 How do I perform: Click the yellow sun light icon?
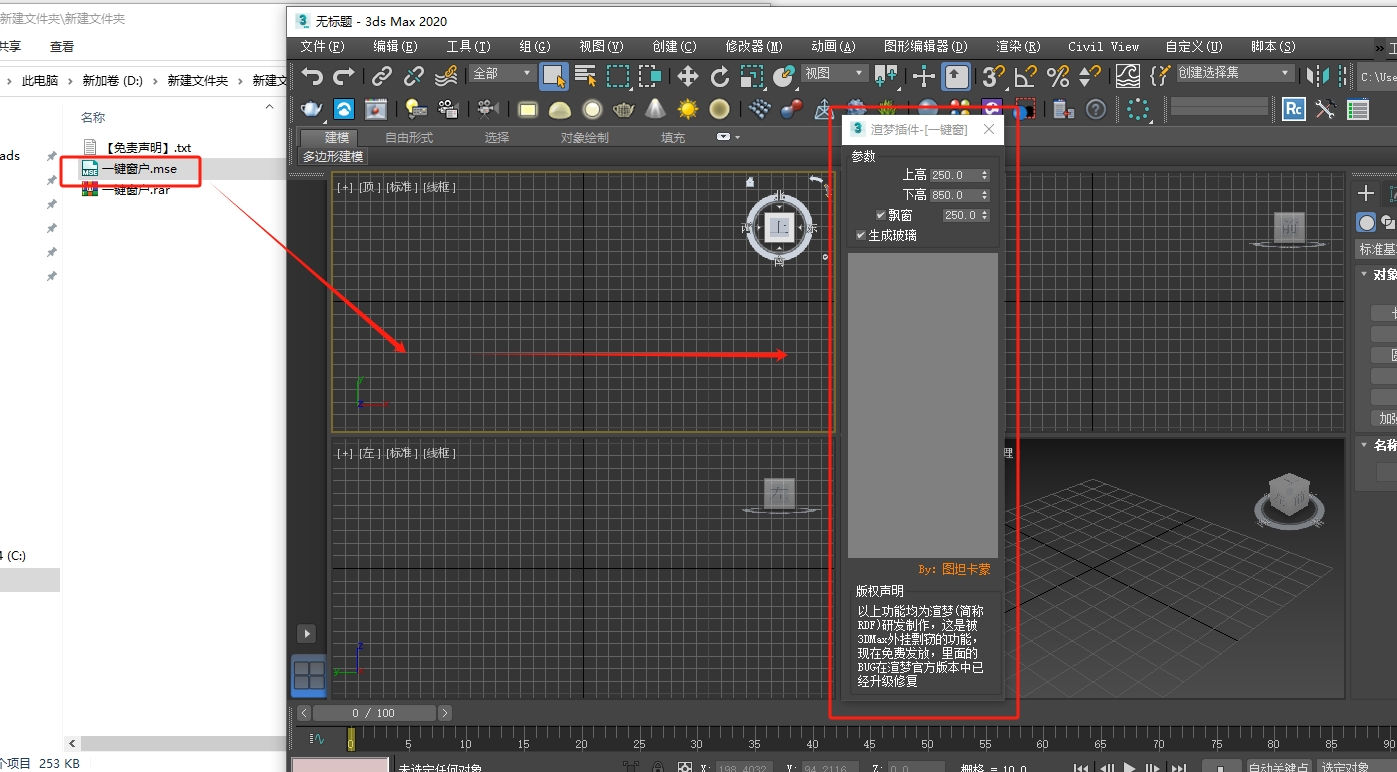tap(687, 109)
